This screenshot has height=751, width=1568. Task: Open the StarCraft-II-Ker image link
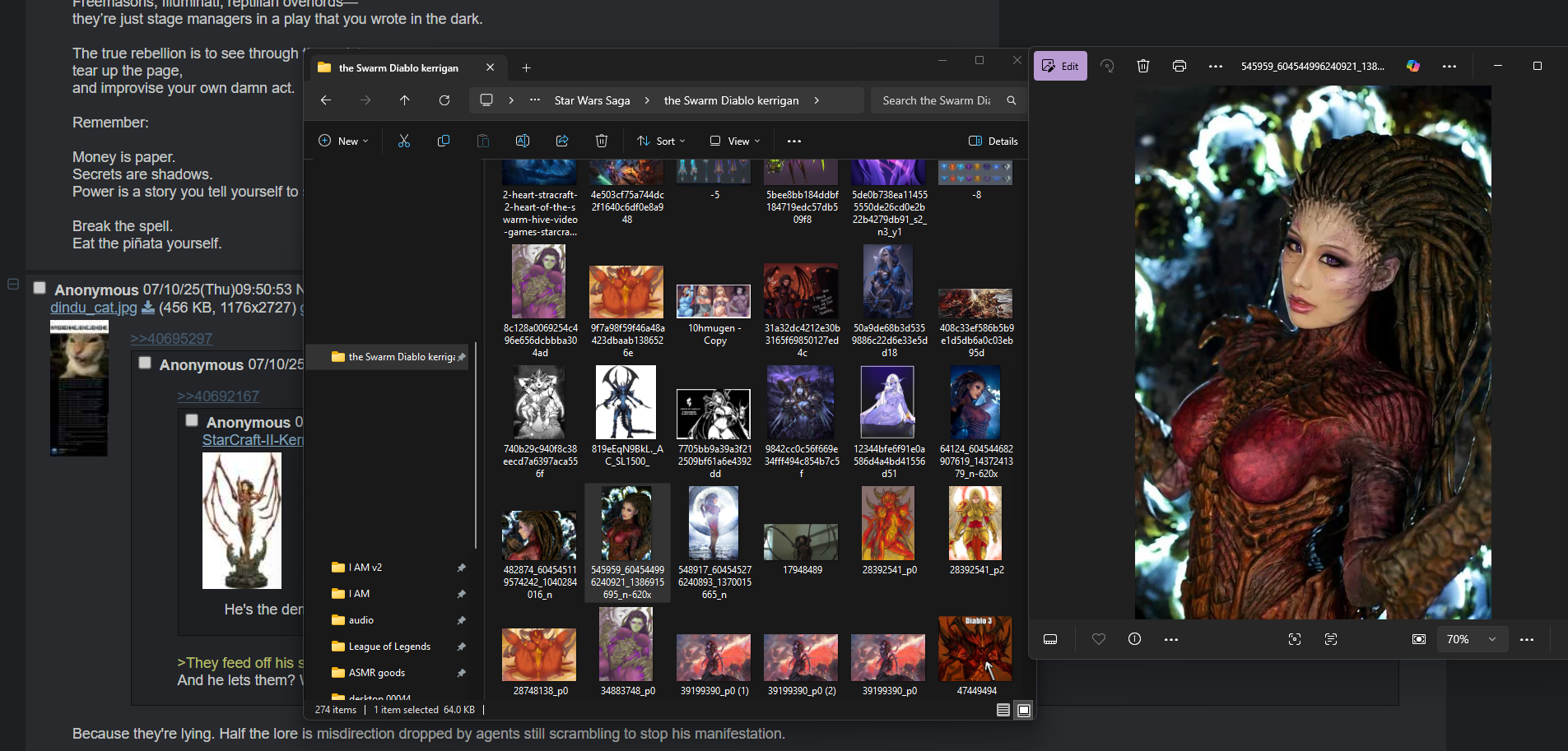[253, 440]
